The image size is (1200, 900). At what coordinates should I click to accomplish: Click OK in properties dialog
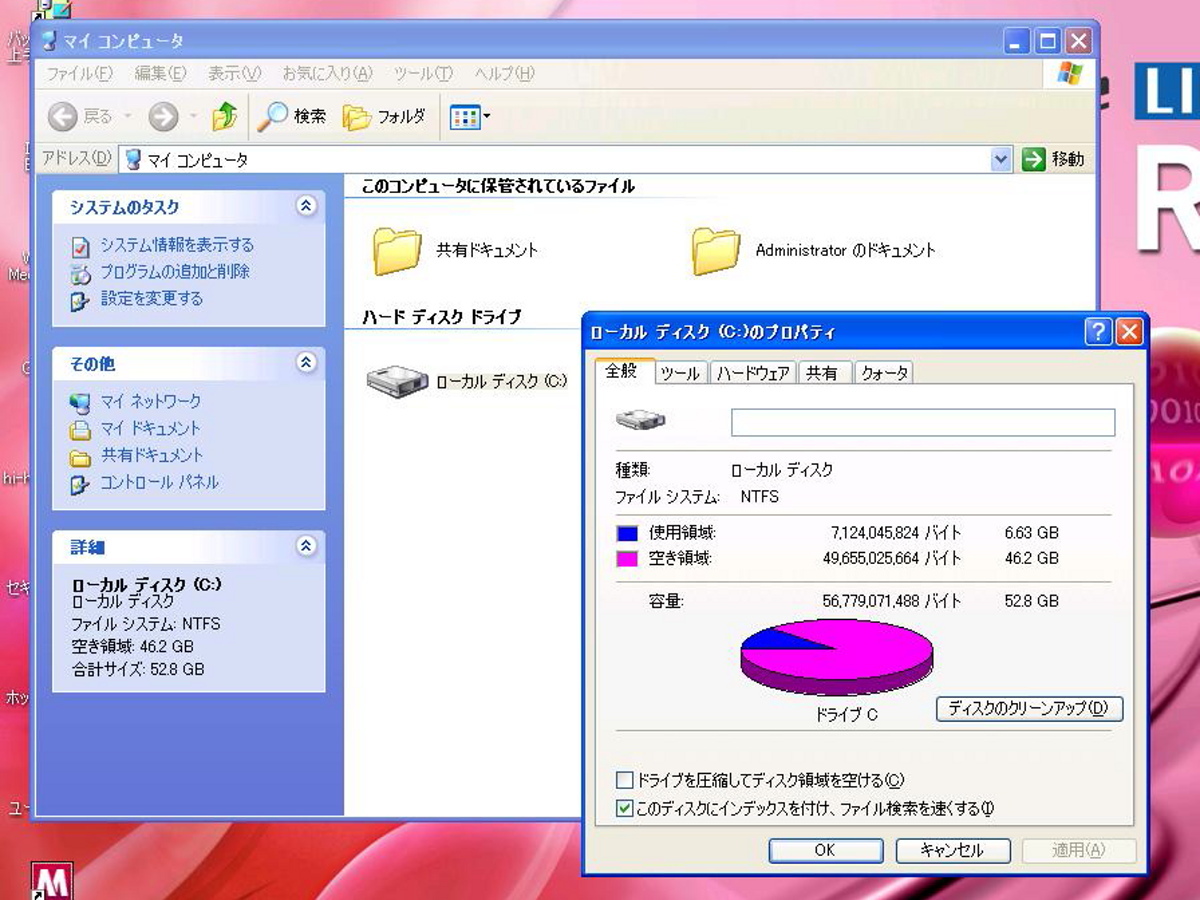[x=825, y=850]
